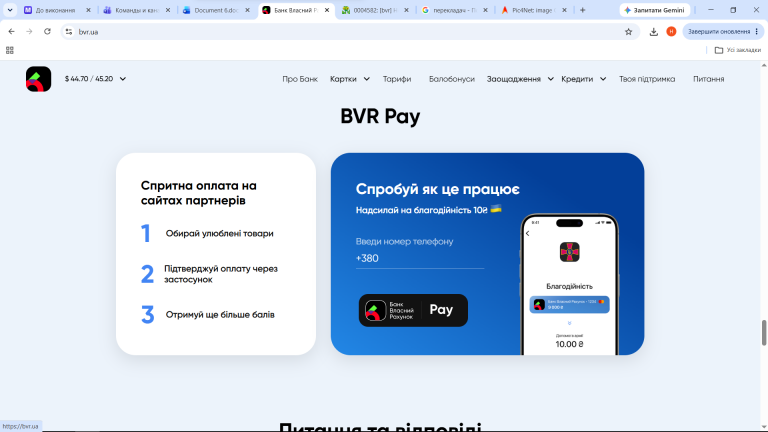Expand the Кредити menu

(x=583, y=79)
